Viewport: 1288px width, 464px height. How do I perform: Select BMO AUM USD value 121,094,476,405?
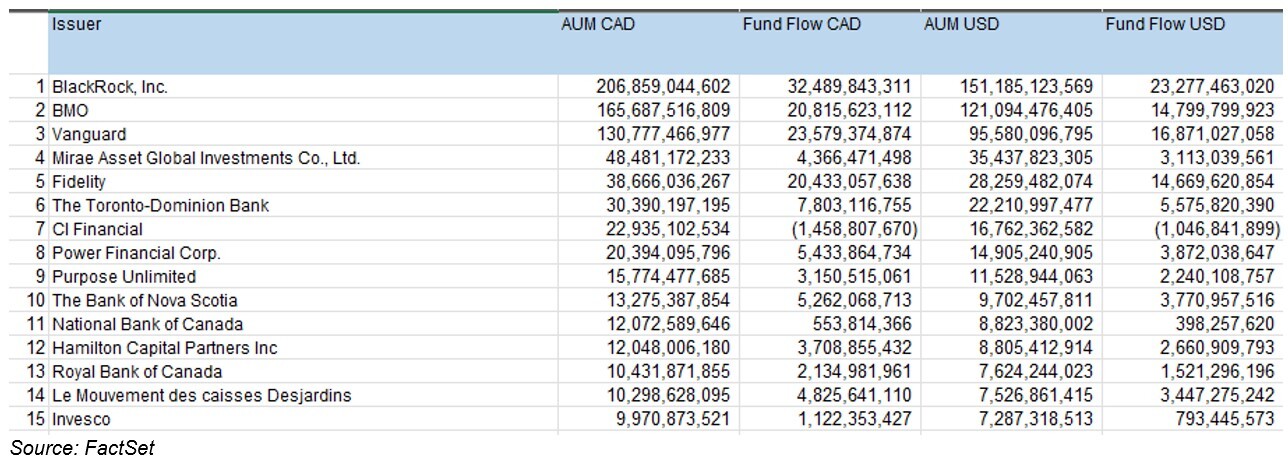[x=1025, y=110]
